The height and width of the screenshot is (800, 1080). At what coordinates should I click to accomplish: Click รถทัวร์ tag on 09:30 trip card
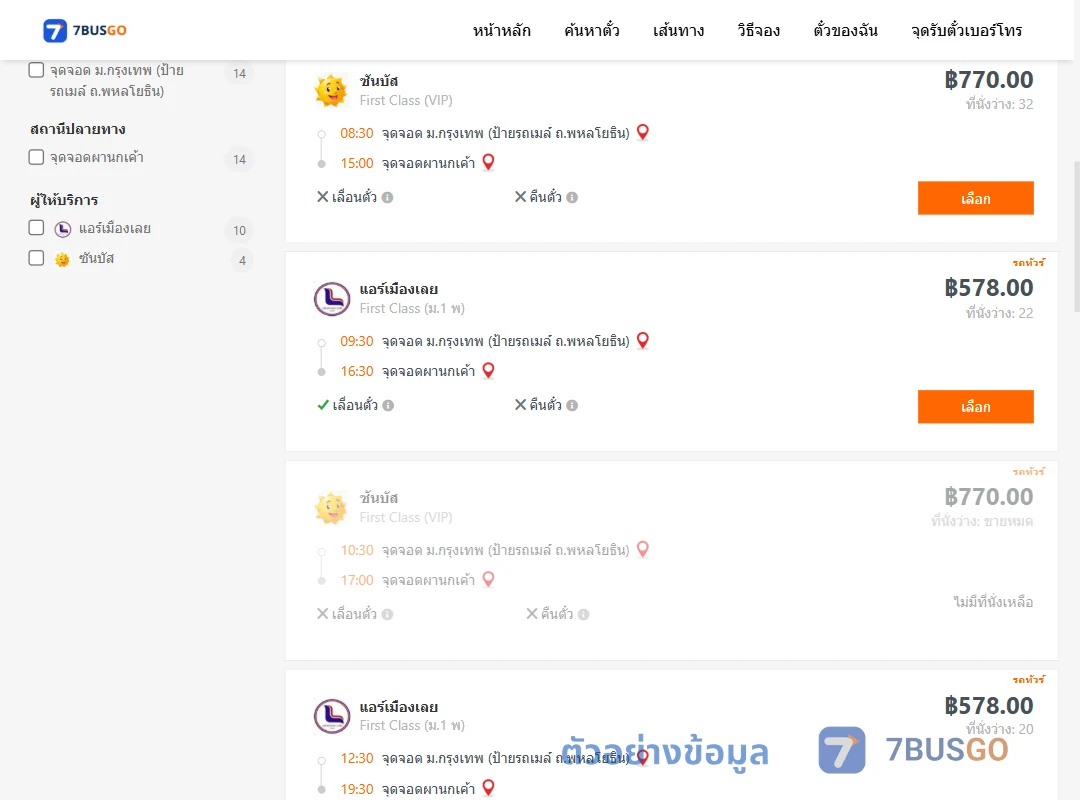pyautogui.click(x=1028, y=263)
